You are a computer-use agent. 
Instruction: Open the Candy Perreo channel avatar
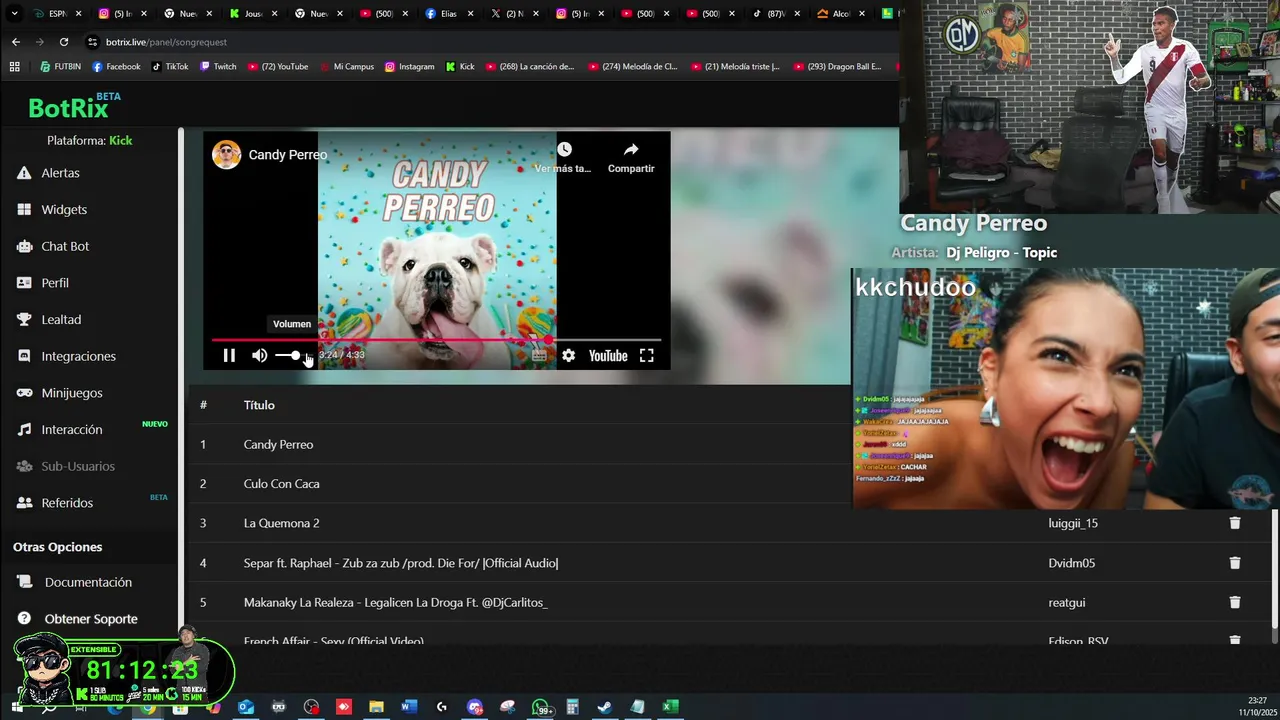226,155
